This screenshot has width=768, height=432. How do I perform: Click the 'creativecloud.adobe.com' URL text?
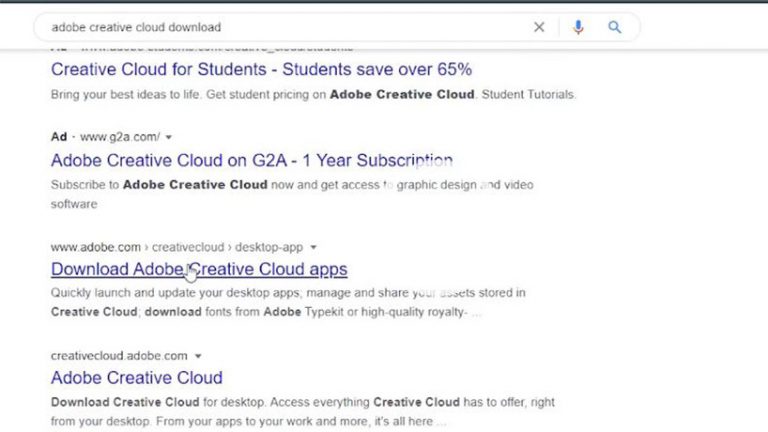119,356
